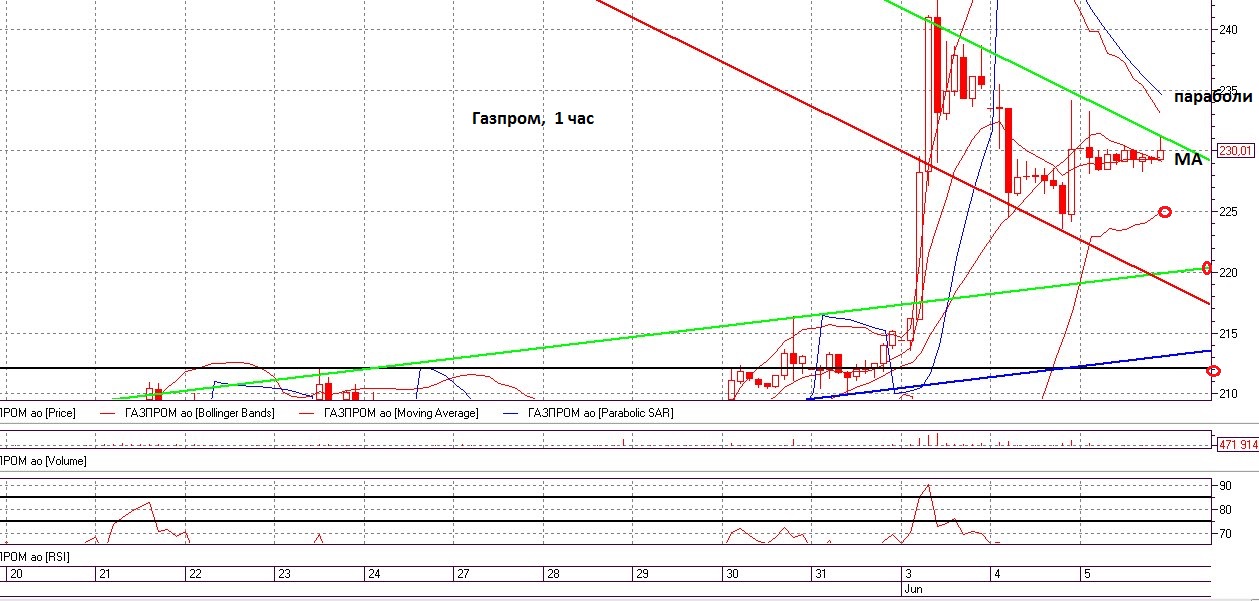This screenshot has width=1259, height=601.
Task: Click price axis value 215
Action: click(1229, 333)
